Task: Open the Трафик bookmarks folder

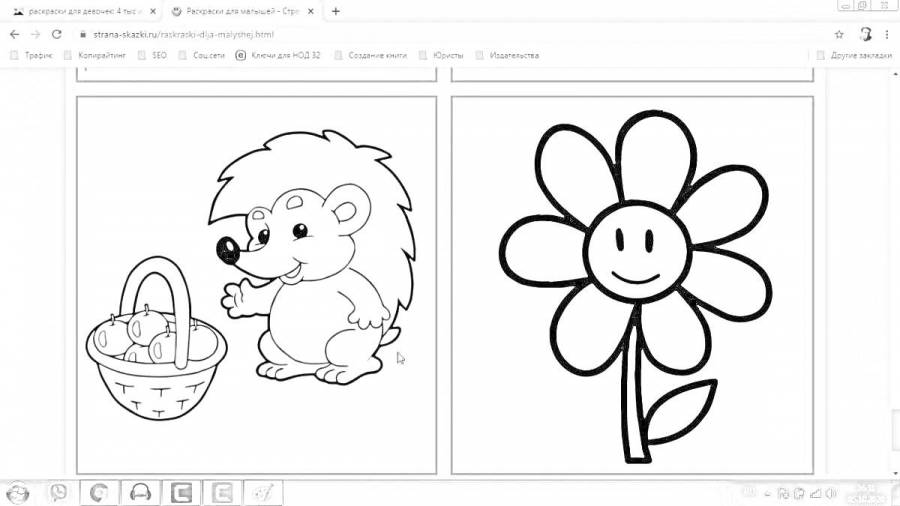Action: click(33, 55)
